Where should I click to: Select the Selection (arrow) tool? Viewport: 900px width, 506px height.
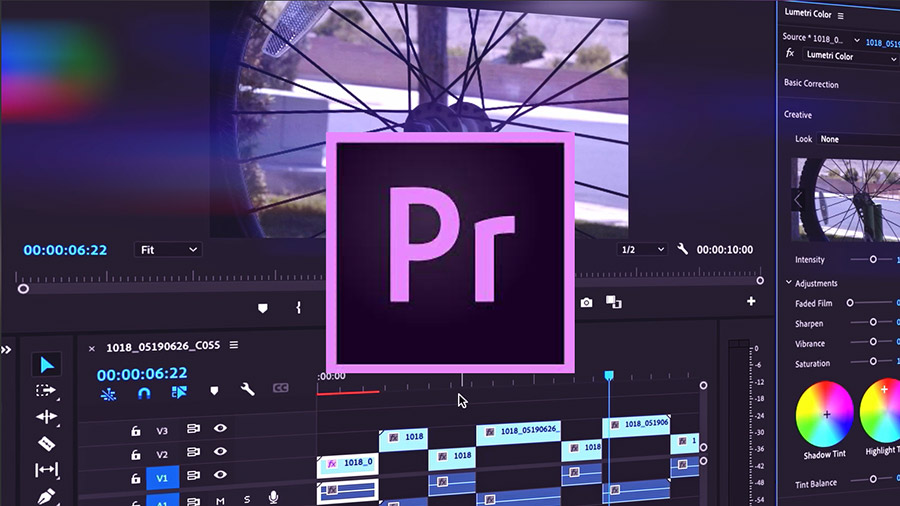pyautogui.click(x=46, y=364)
